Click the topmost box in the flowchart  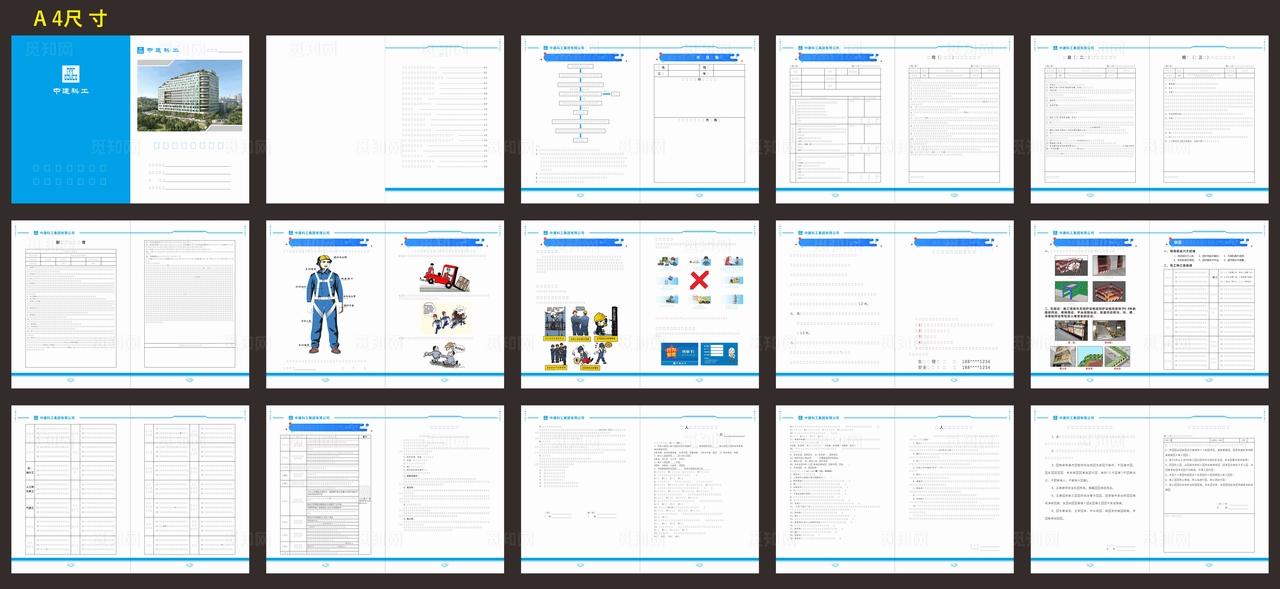pos(581,66)
